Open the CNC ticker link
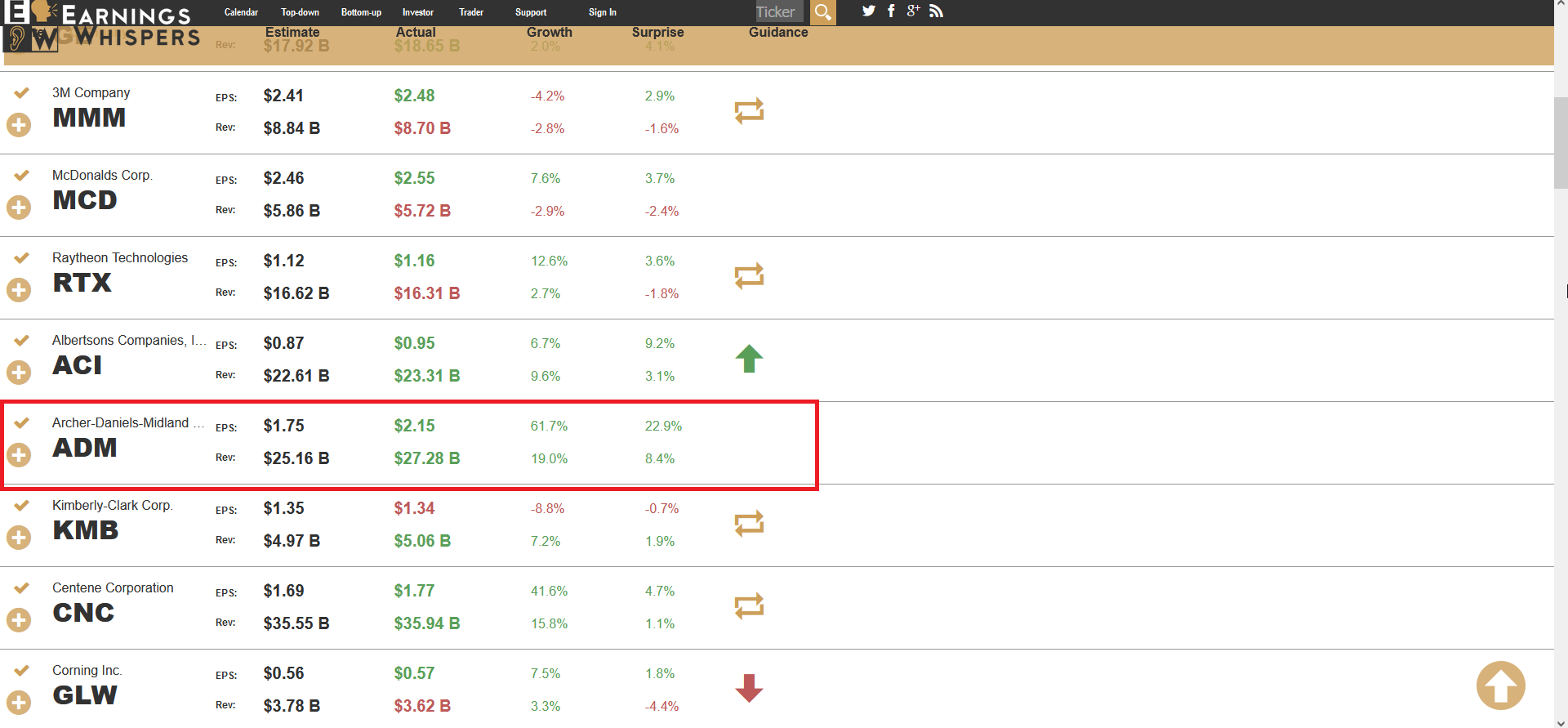This screenshot has width=1568, height=728. click(83, 613)
